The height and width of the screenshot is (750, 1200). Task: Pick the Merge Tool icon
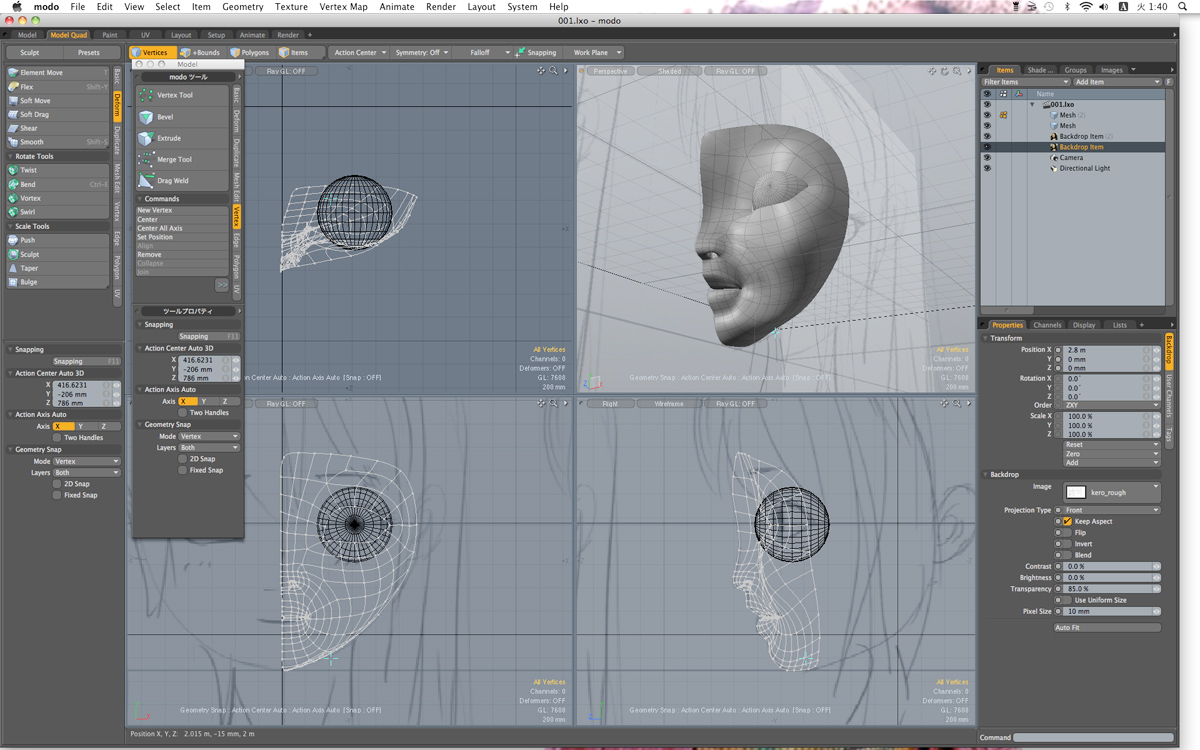coord(146,159)
